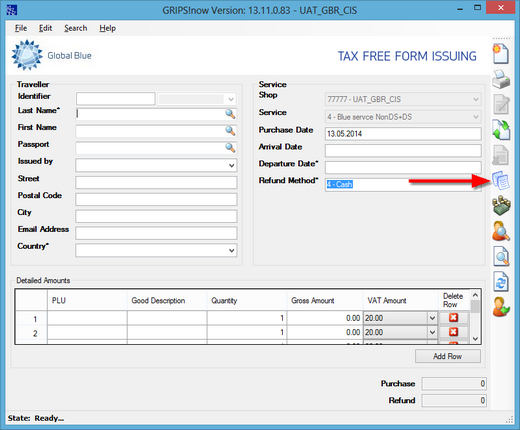Open VAT Amount dropdown in row 1
This screenshot has height=430, width=520.
(432, 318)
